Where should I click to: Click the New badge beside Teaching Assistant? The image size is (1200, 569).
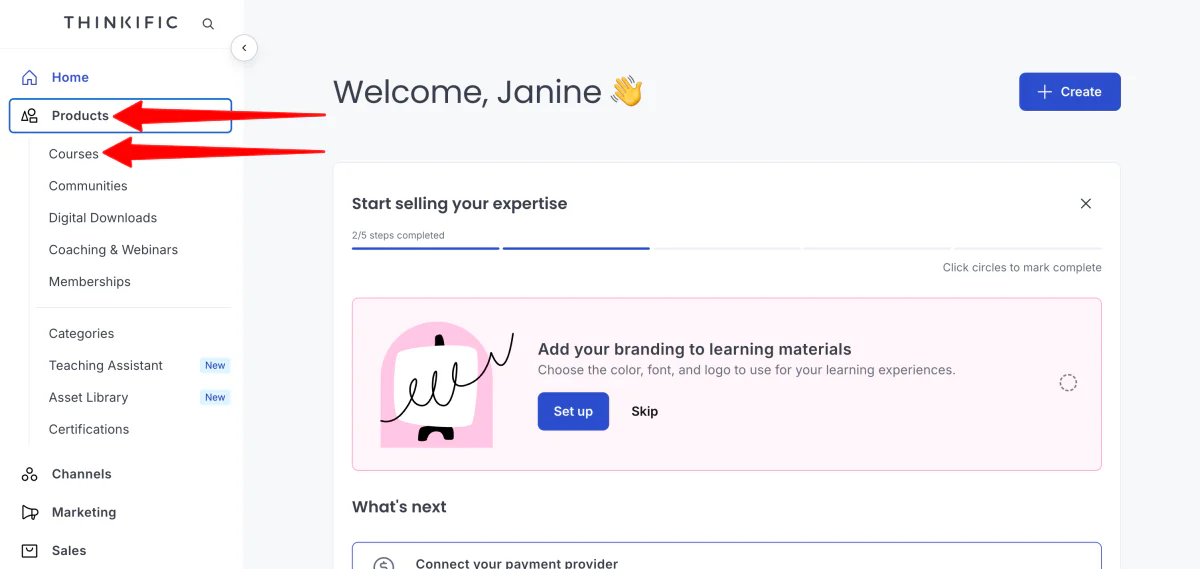[x=215, y=366]
